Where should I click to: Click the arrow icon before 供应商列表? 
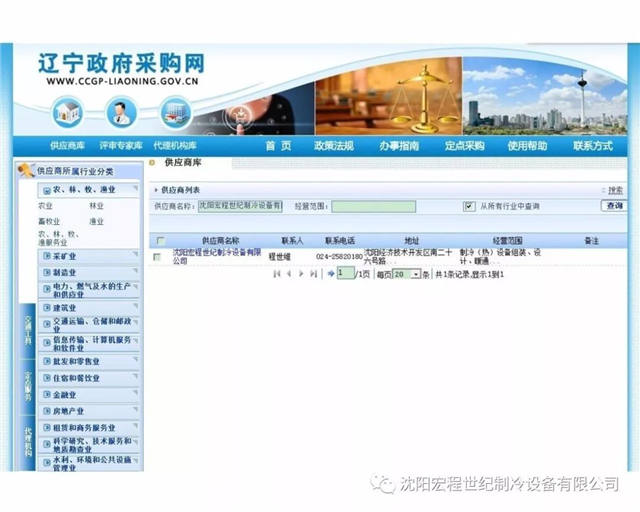pos(156,190)
